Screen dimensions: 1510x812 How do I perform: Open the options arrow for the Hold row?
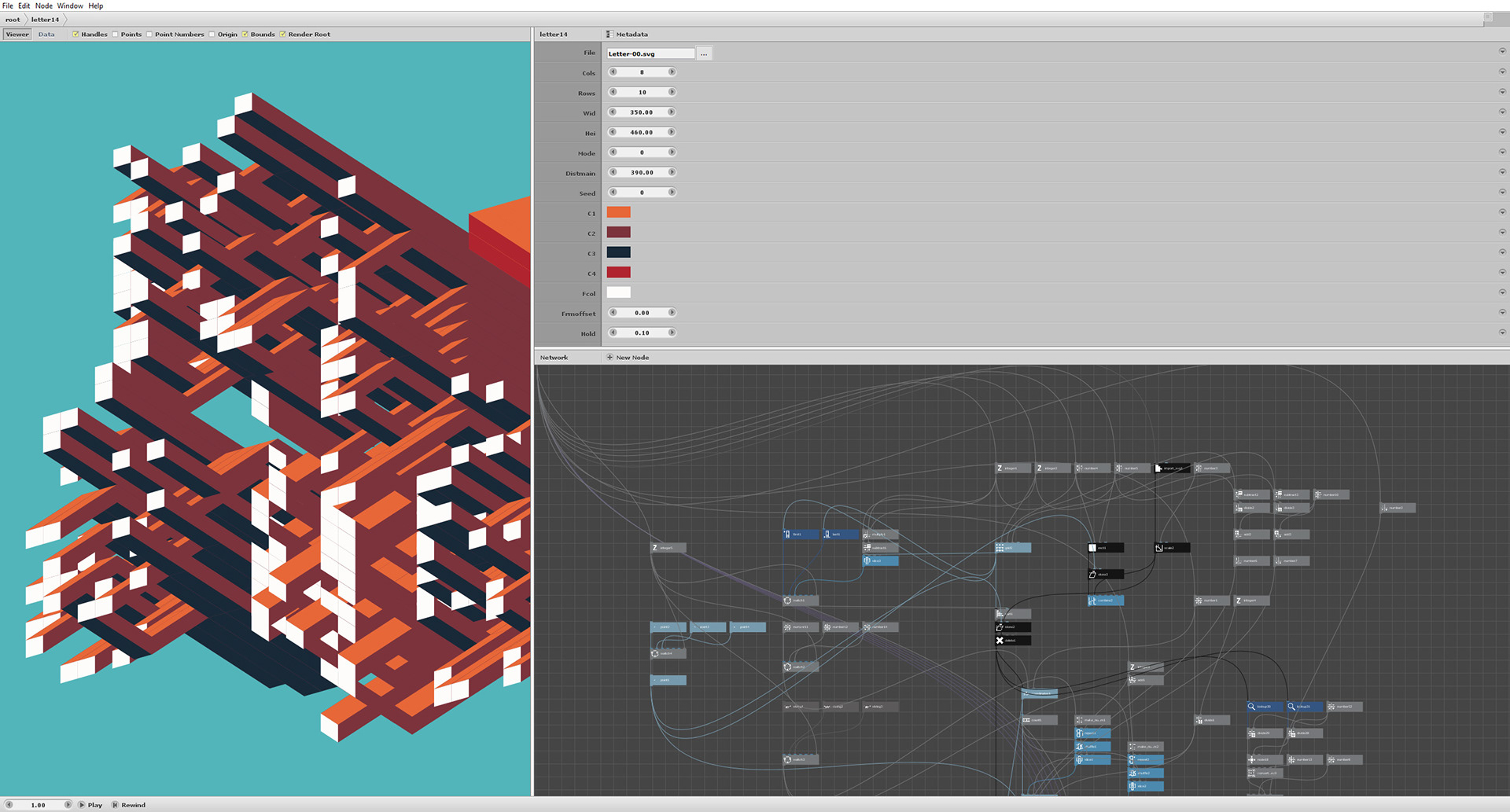coord(1502,333)
